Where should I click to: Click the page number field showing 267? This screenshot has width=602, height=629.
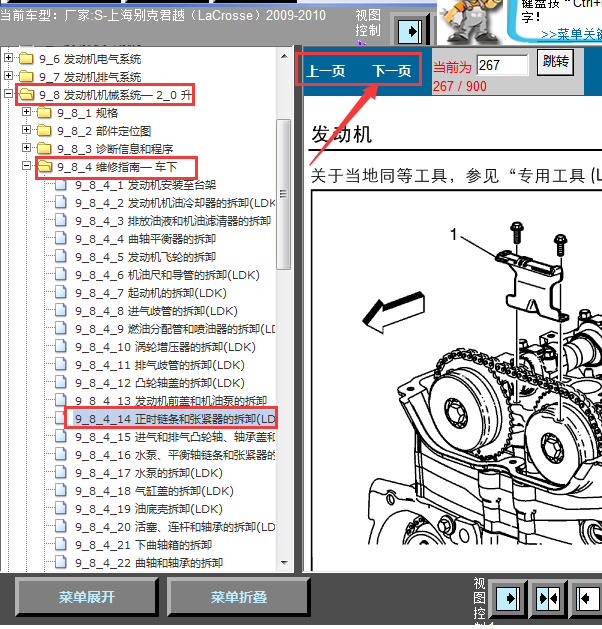pos(503,65)
